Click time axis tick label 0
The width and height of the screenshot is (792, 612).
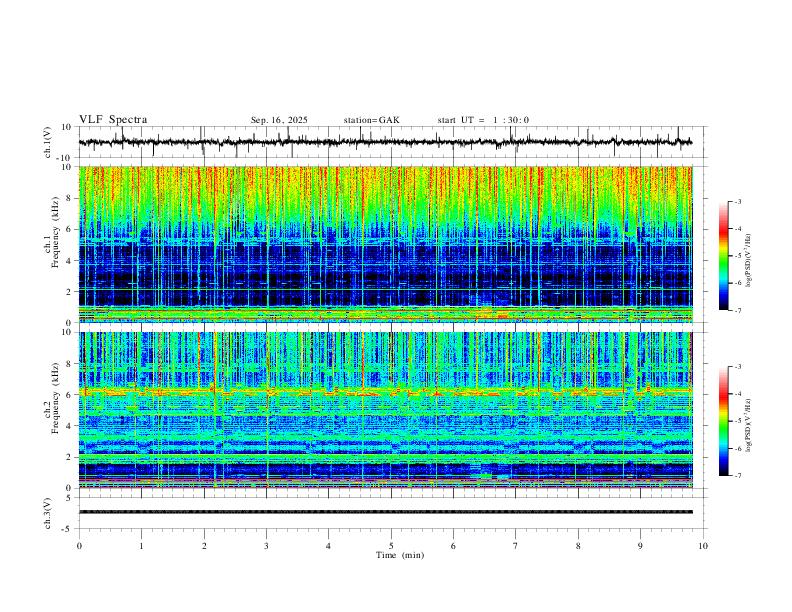click(x=79, y=546)
